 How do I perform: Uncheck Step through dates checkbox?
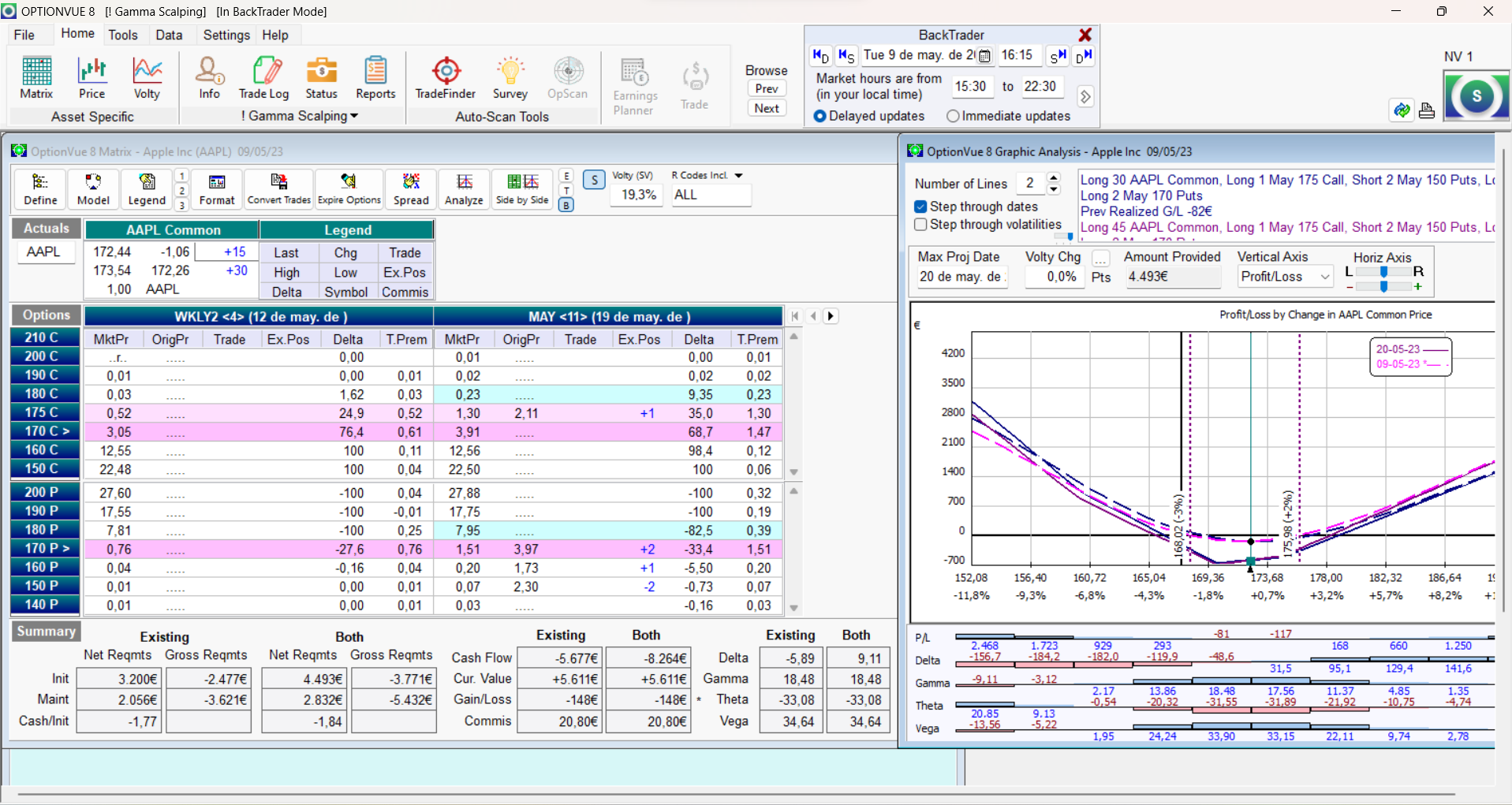tap(920, 207)
